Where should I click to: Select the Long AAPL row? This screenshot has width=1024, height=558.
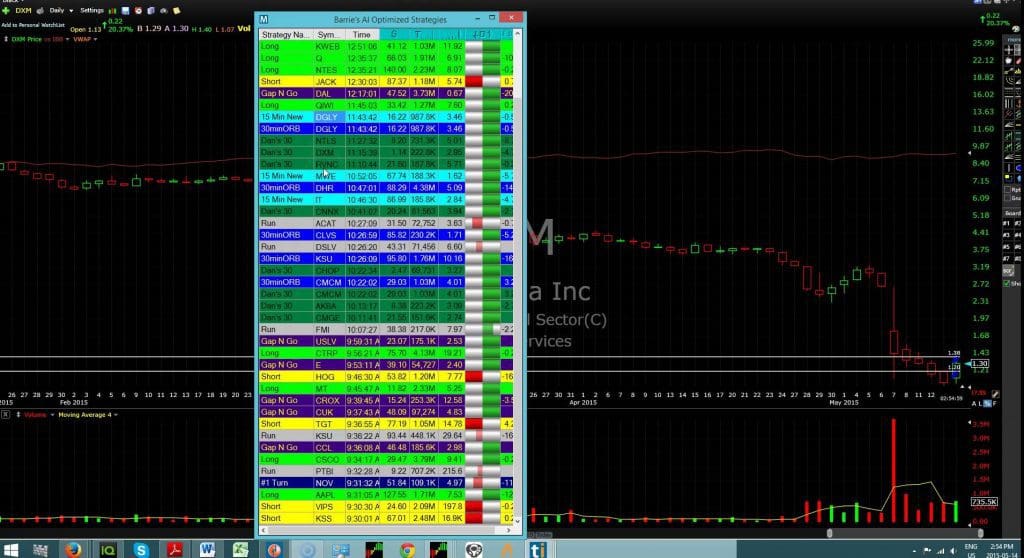pyautogui.click(x=386, y=495)
